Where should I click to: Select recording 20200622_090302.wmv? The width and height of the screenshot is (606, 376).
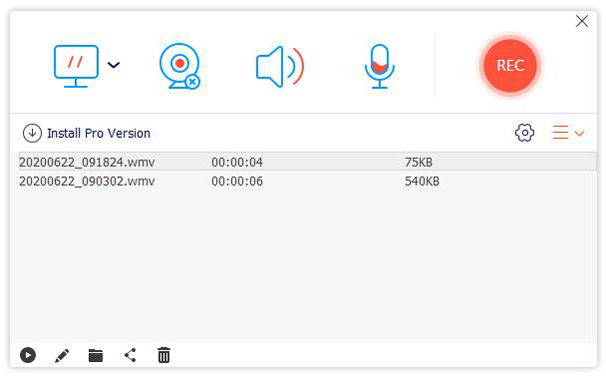click(x=307, y=181)
